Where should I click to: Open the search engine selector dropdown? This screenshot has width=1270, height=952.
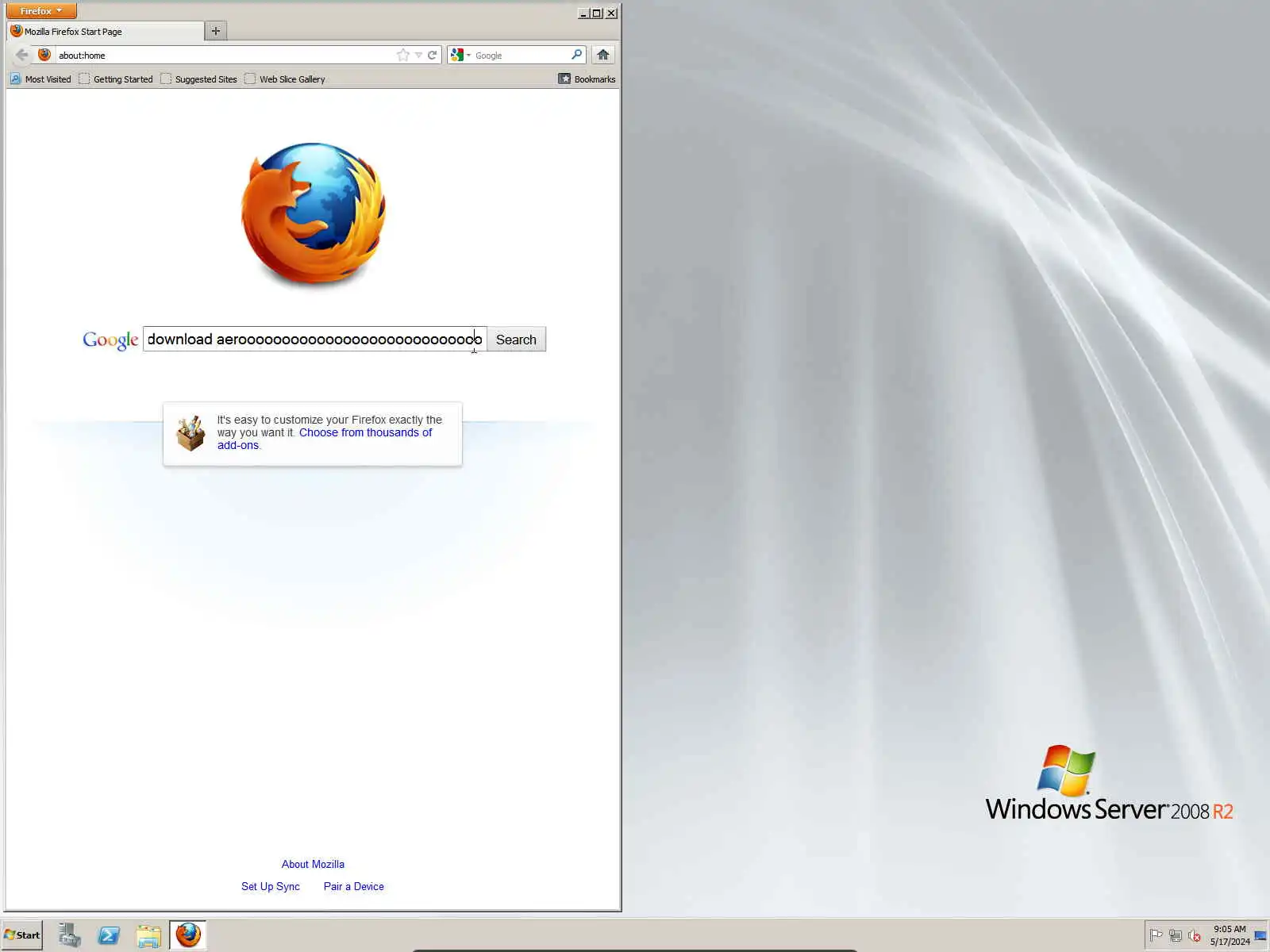[460, 55]
